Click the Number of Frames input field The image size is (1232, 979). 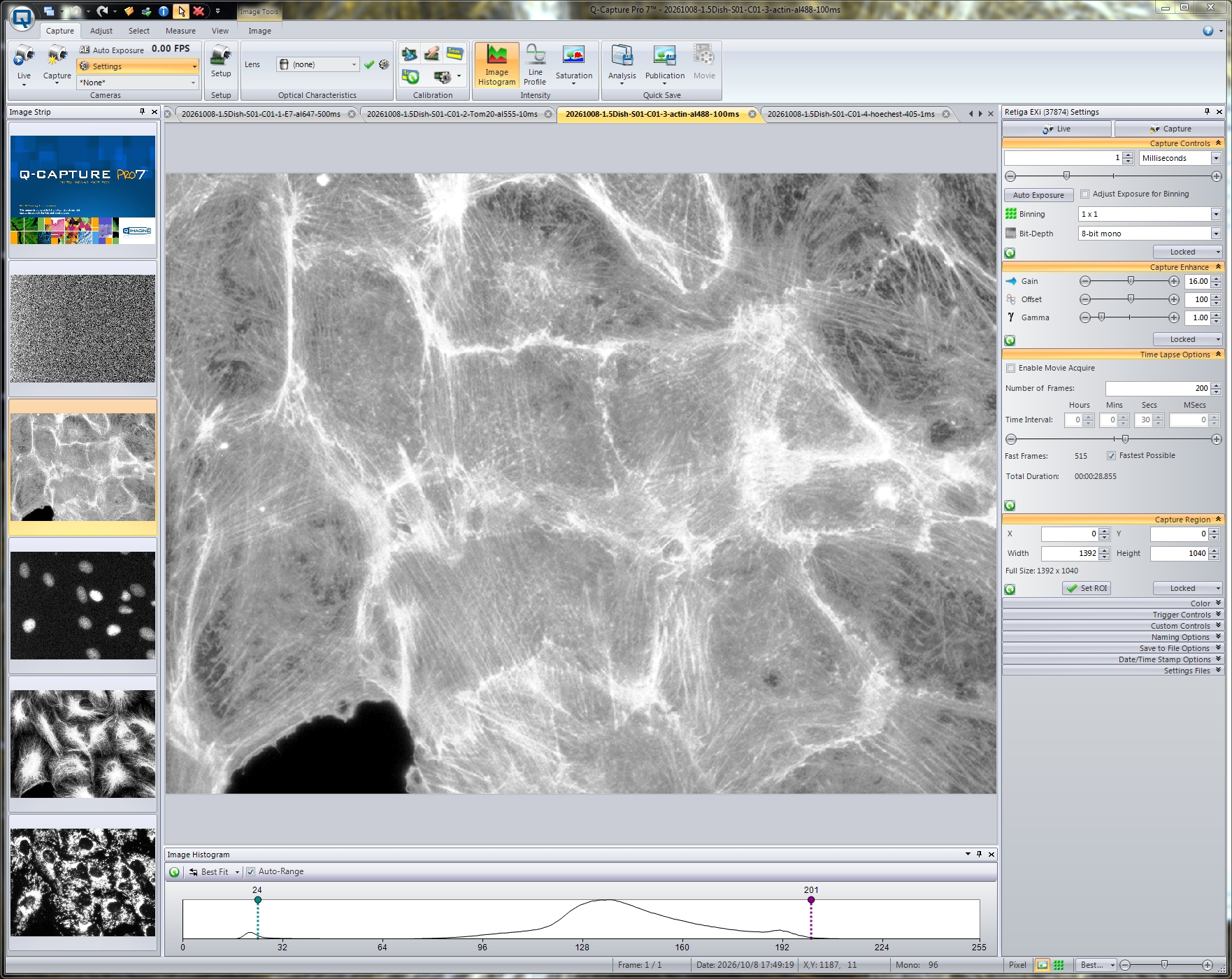point(1157,389)
